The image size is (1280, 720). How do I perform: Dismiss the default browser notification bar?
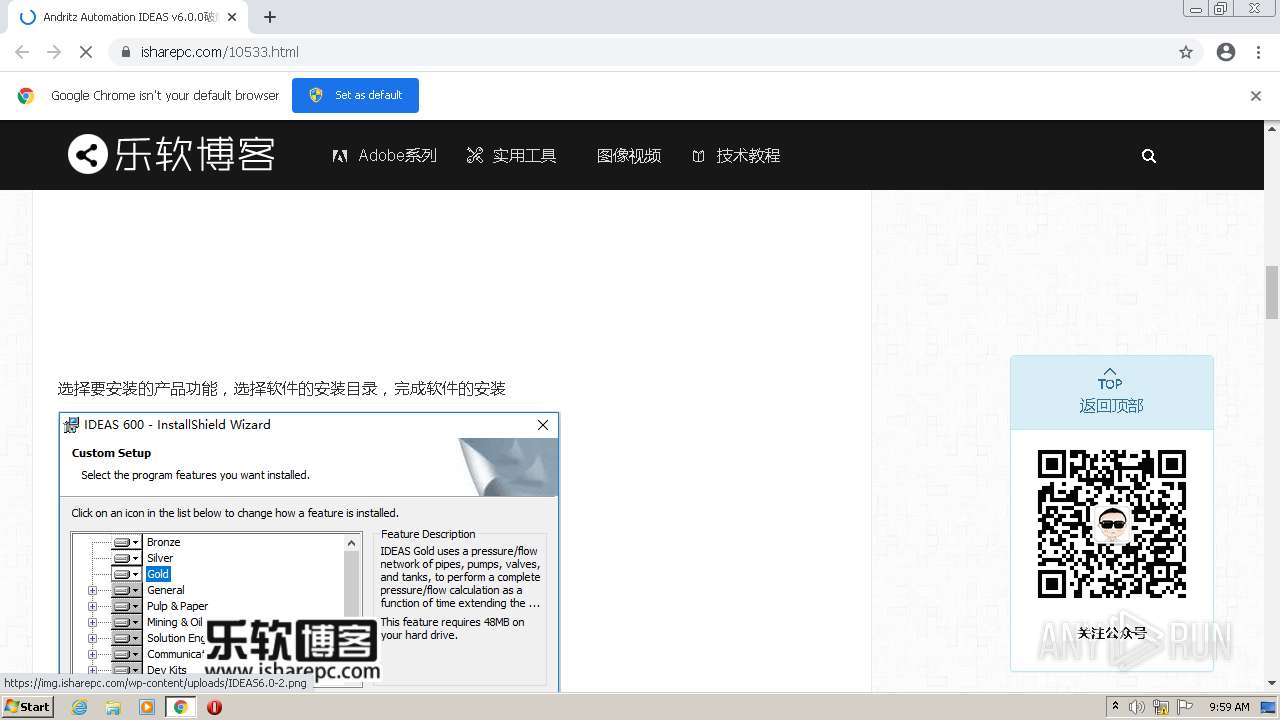1255,96
